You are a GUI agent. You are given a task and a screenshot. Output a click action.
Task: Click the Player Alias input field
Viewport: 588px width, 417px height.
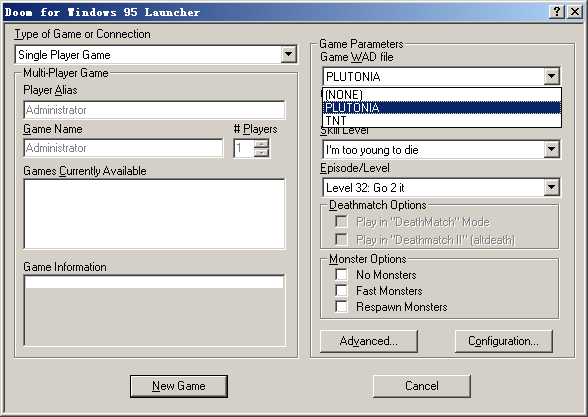coord(154,110)
